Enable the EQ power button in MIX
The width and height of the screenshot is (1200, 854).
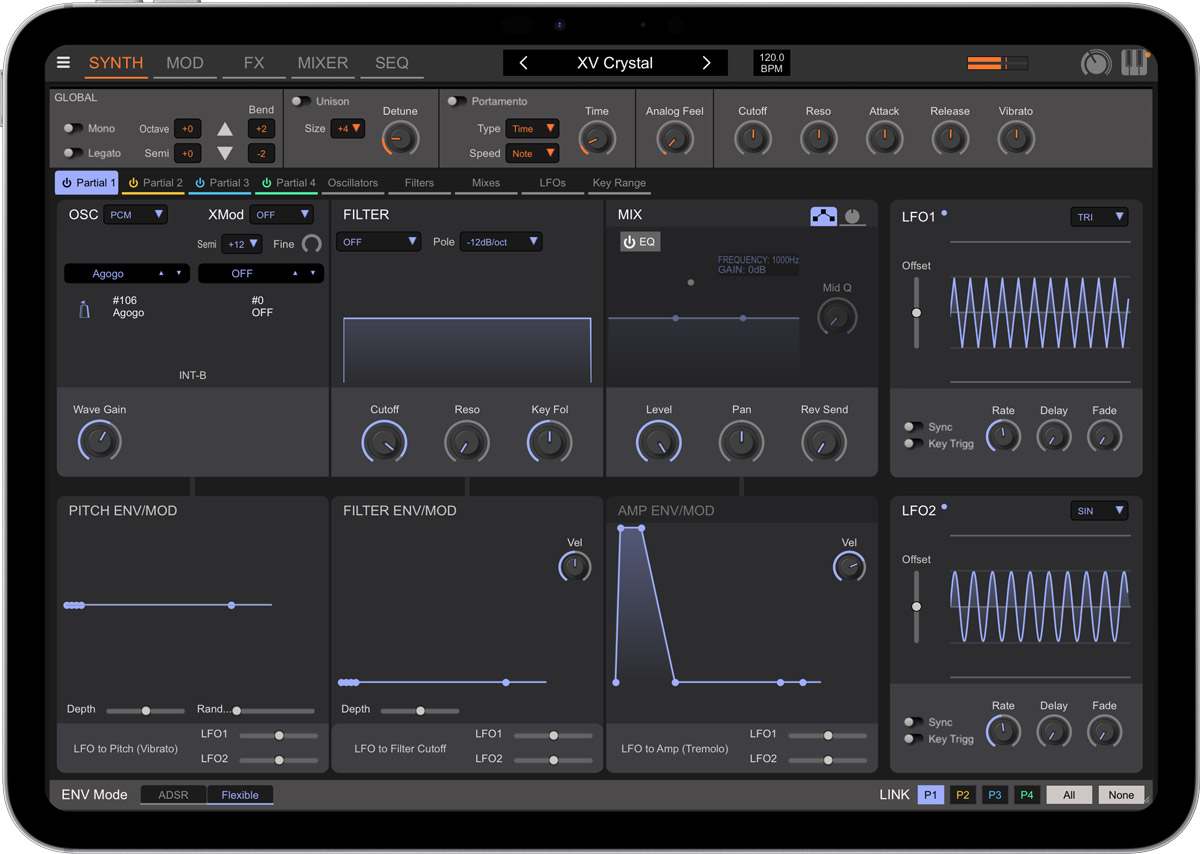click(639, 241)
